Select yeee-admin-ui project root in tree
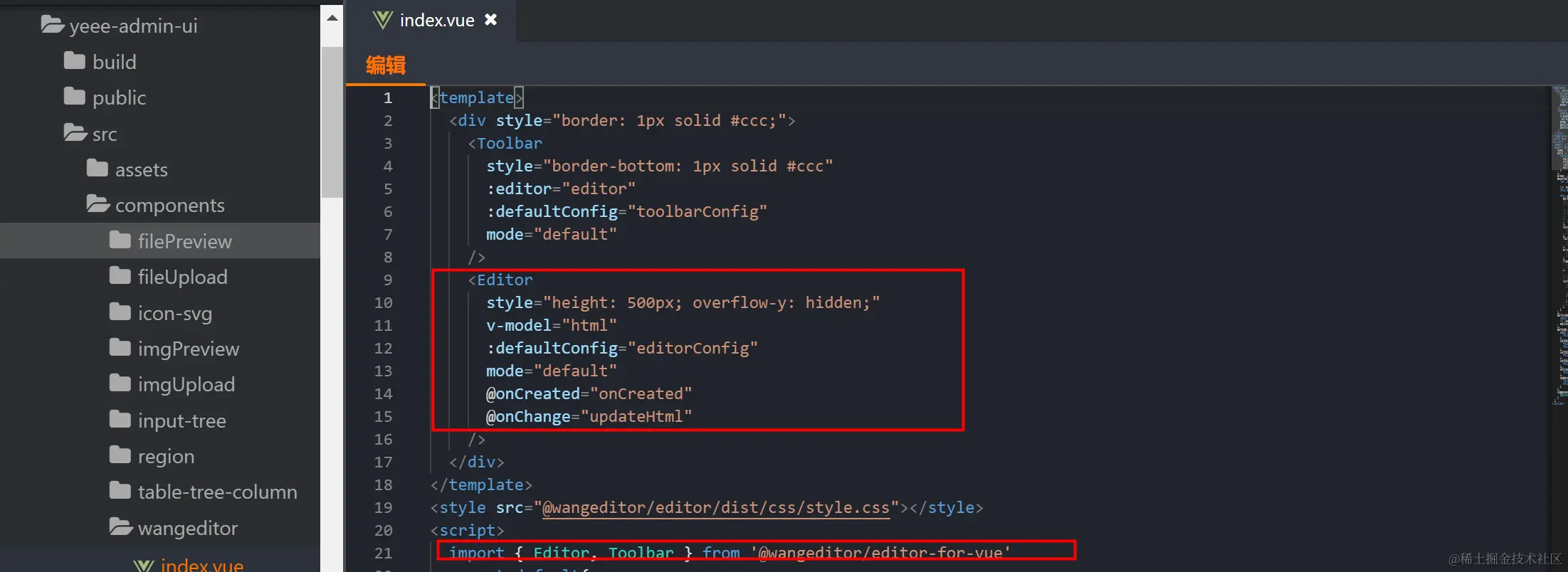The width and height of the screenshot is (1568, 572). pos(133,26)
